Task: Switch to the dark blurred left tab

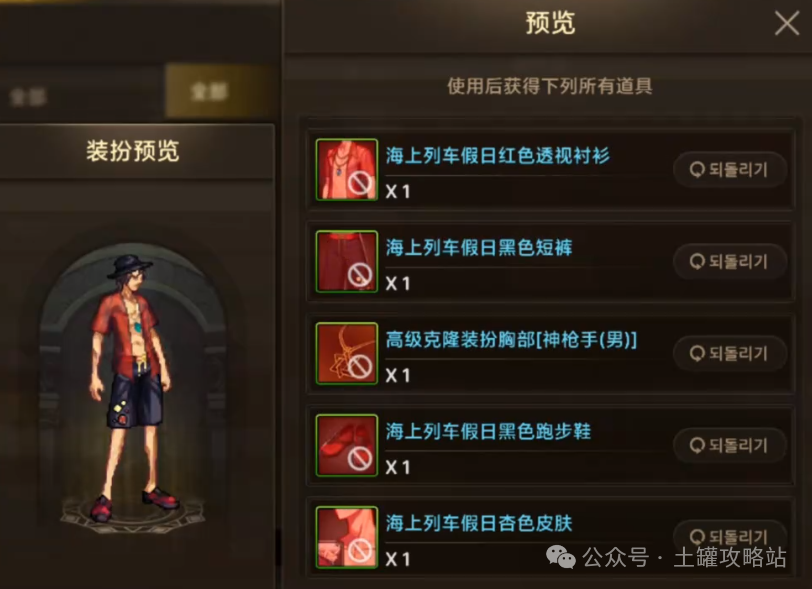Action: [x=82, y=95]
